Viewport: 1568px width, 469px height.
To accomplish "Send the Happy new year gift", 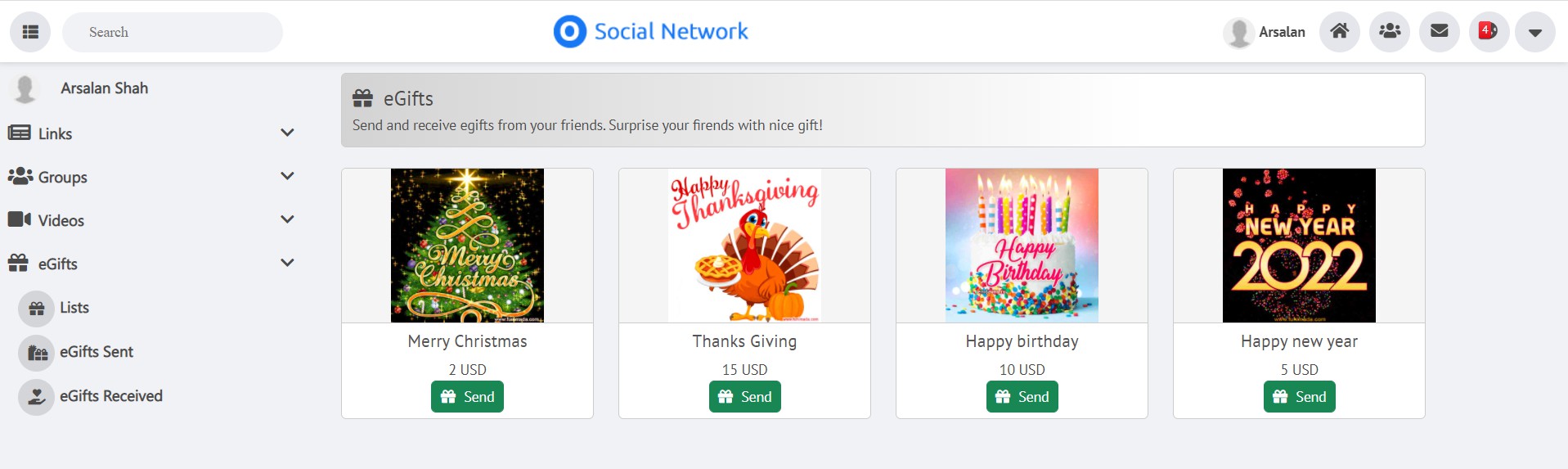I will (x=1299, y=397).
